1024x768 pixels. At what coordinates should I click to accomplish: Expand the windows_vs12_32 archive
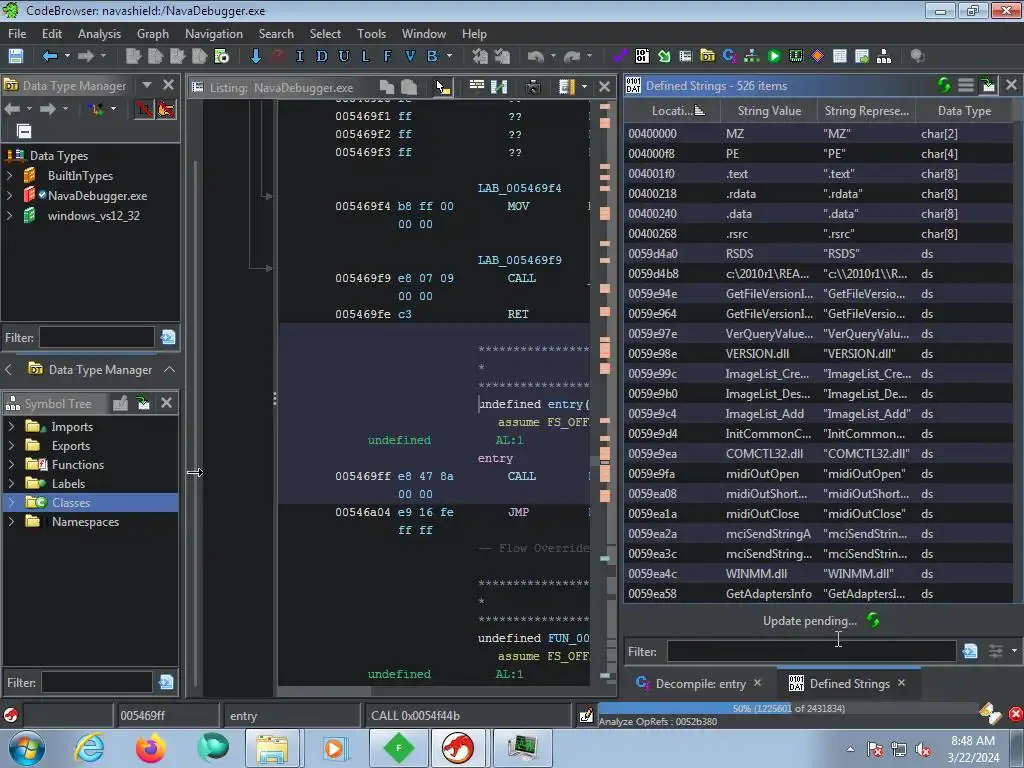click(10, 216)
